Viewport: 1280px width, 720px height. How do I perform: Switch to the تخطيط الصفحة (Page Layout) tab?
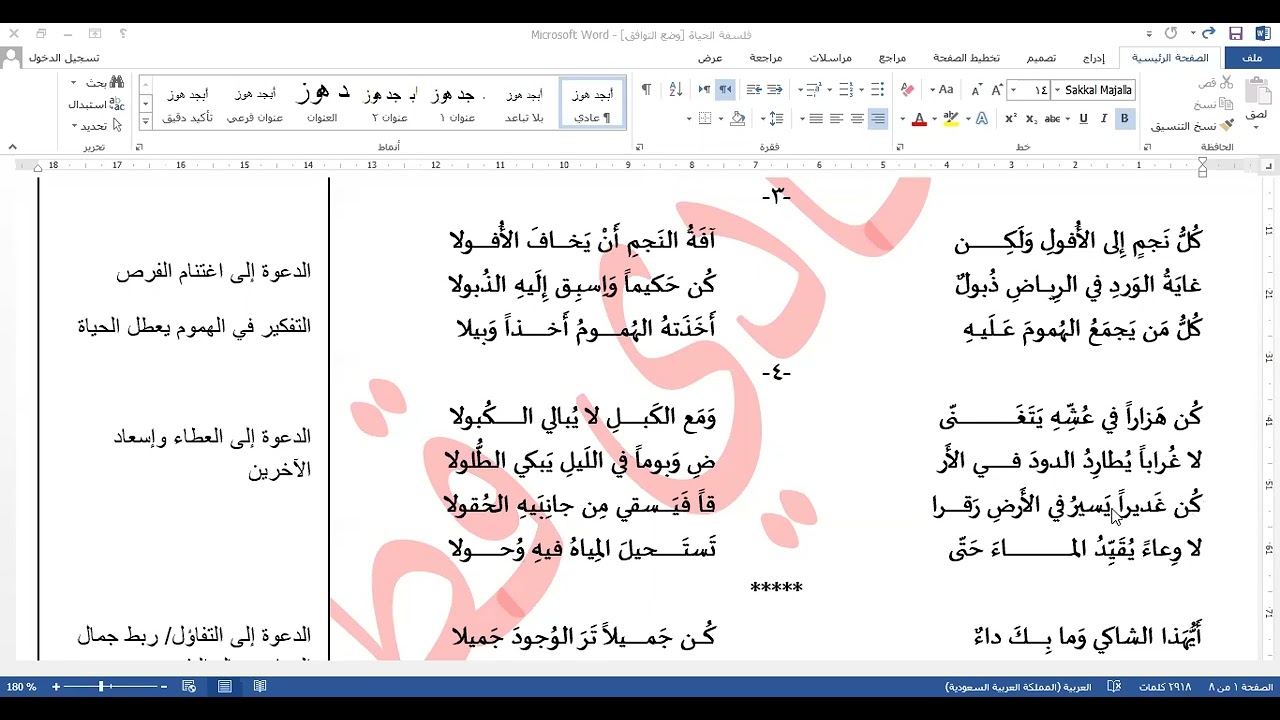click(x=967, y=58)
